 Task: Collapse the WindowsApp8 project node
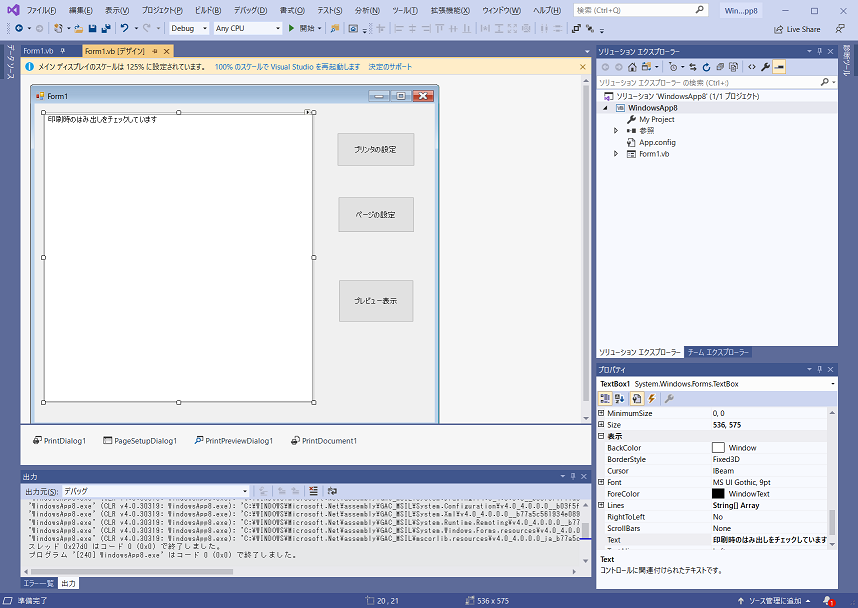pyautogui.click(x=605, y=108)
